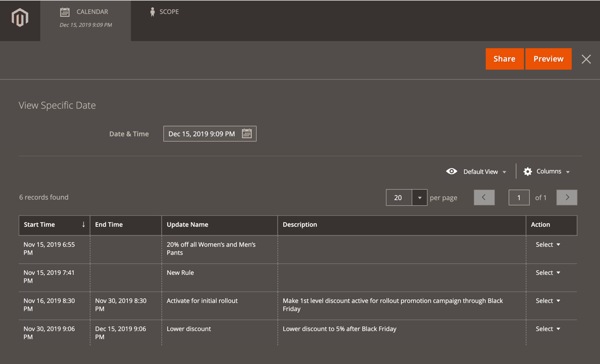Click the 'New Rule' update name
This screenshot has width=600, height=364.
tap(180, 273)
